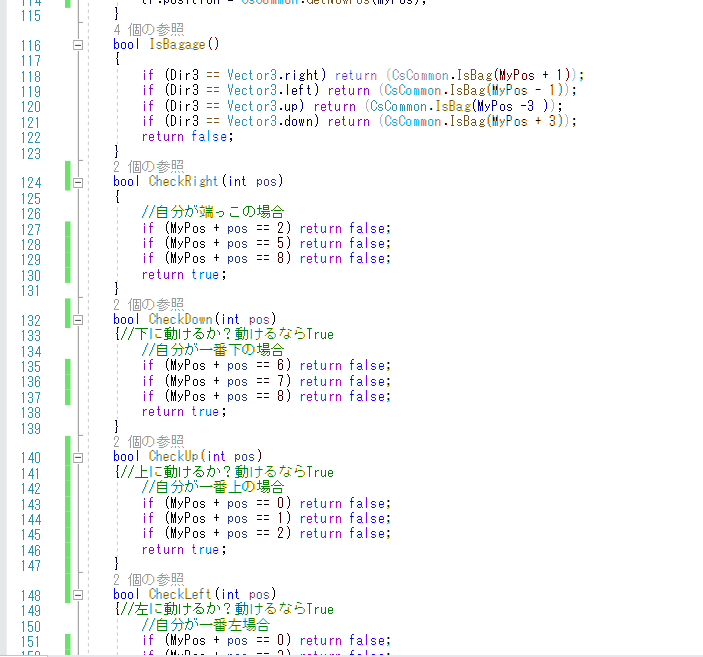Click the IsBagage method name
703x657 pixels.
(177, 44)
